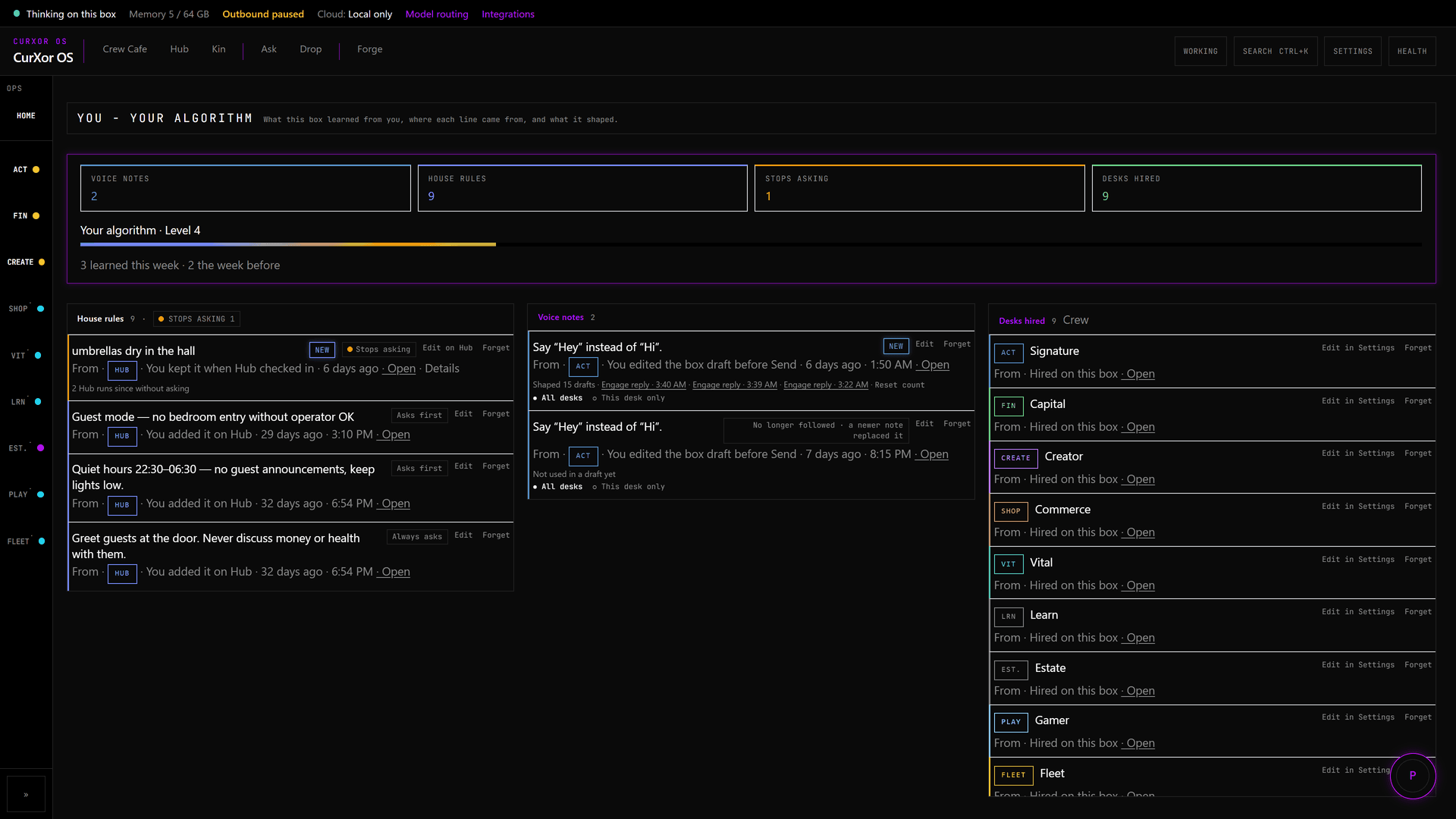Screen dimensions: 1456x819
Task: Click the DESKS HIRED stat card
Action: [1257, 188]
